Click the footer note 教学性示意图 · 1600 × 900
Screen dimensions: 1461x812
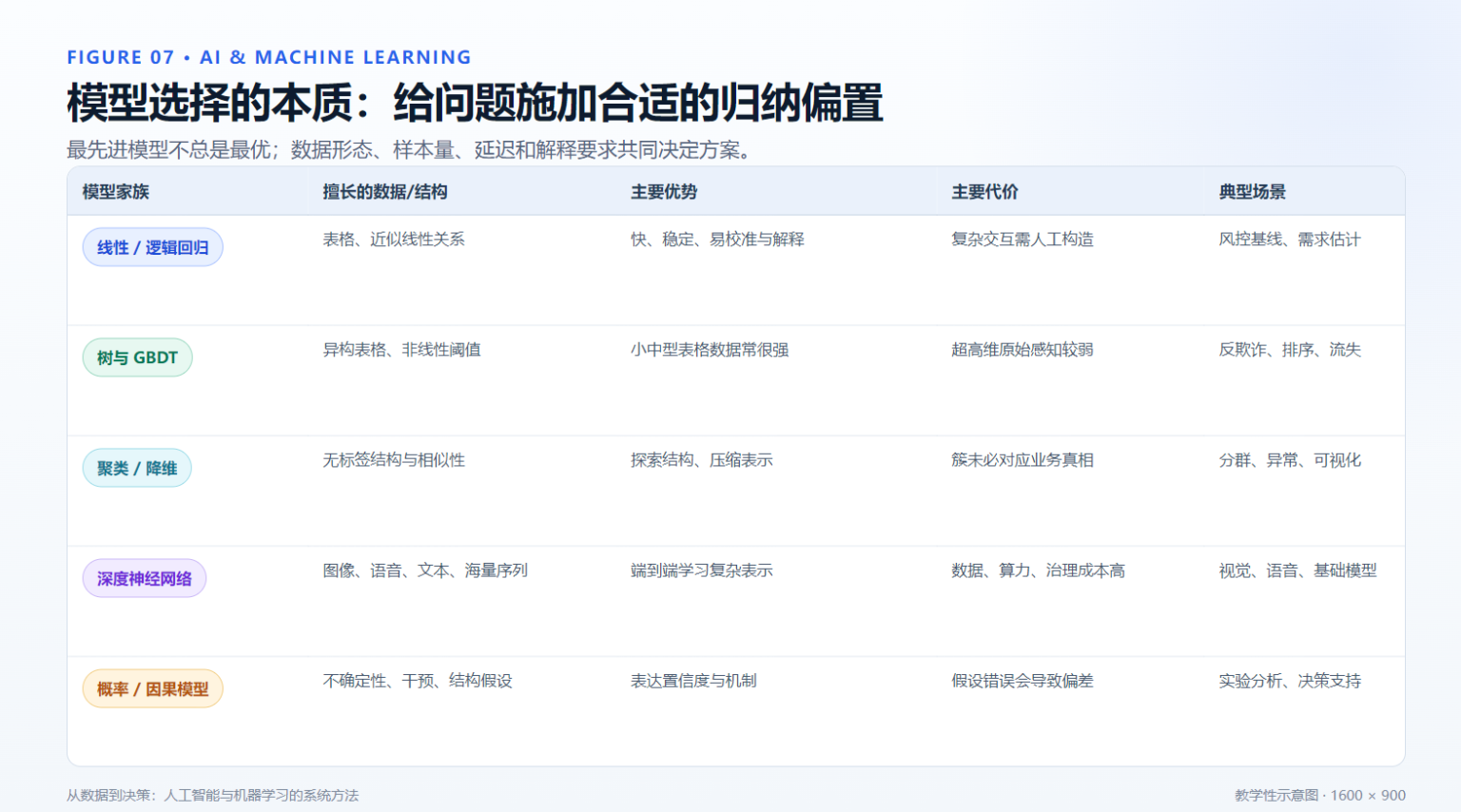click(1320, 796)
